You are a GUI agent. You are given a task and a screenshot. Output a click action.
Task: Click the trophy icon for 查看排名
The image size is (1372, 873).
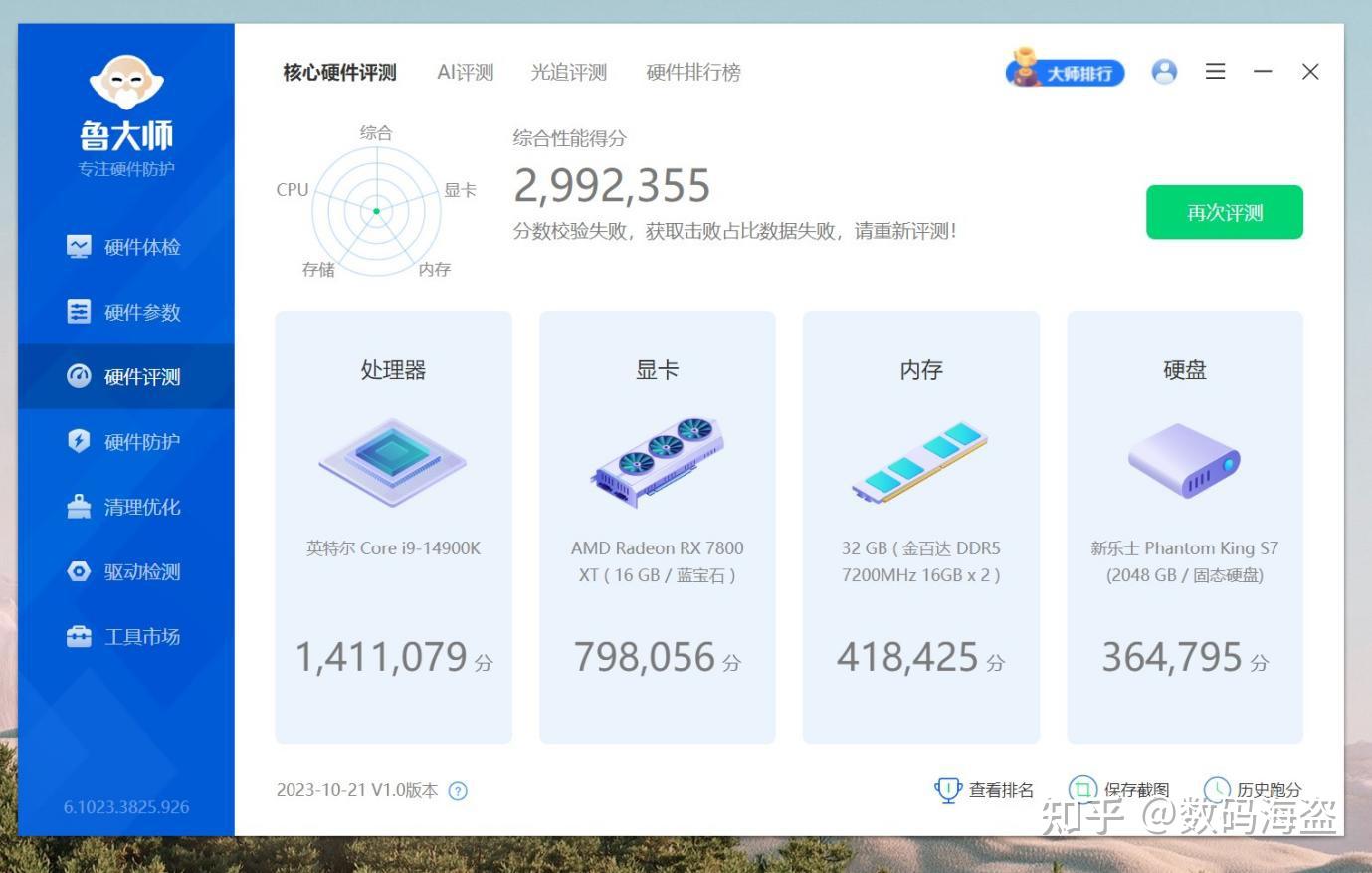click(x=951, y=789)
